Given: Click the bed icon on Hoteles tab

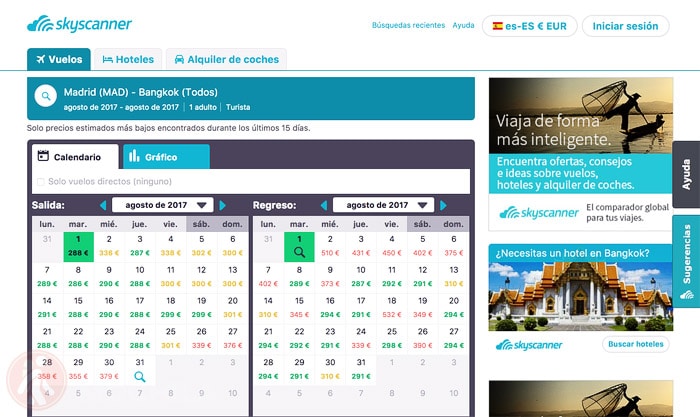Looking at the screenshot, I should [x=108, y=59].
